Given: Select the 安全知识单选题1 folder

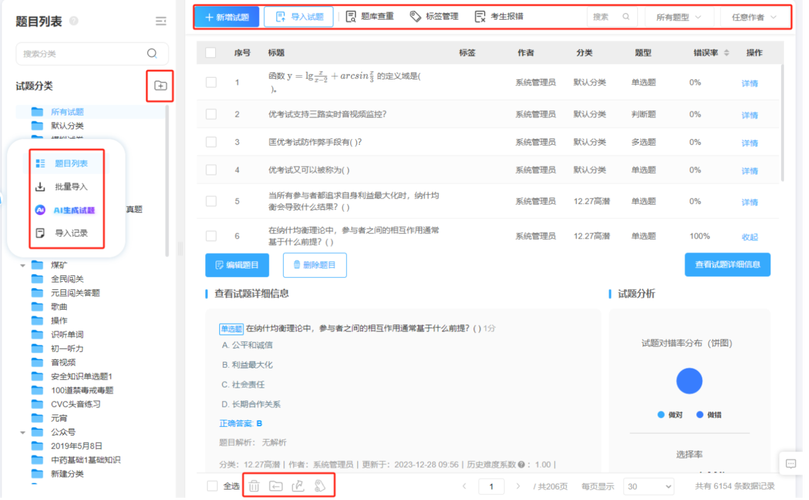Looking at the screenshot, I should pos(81,377).
